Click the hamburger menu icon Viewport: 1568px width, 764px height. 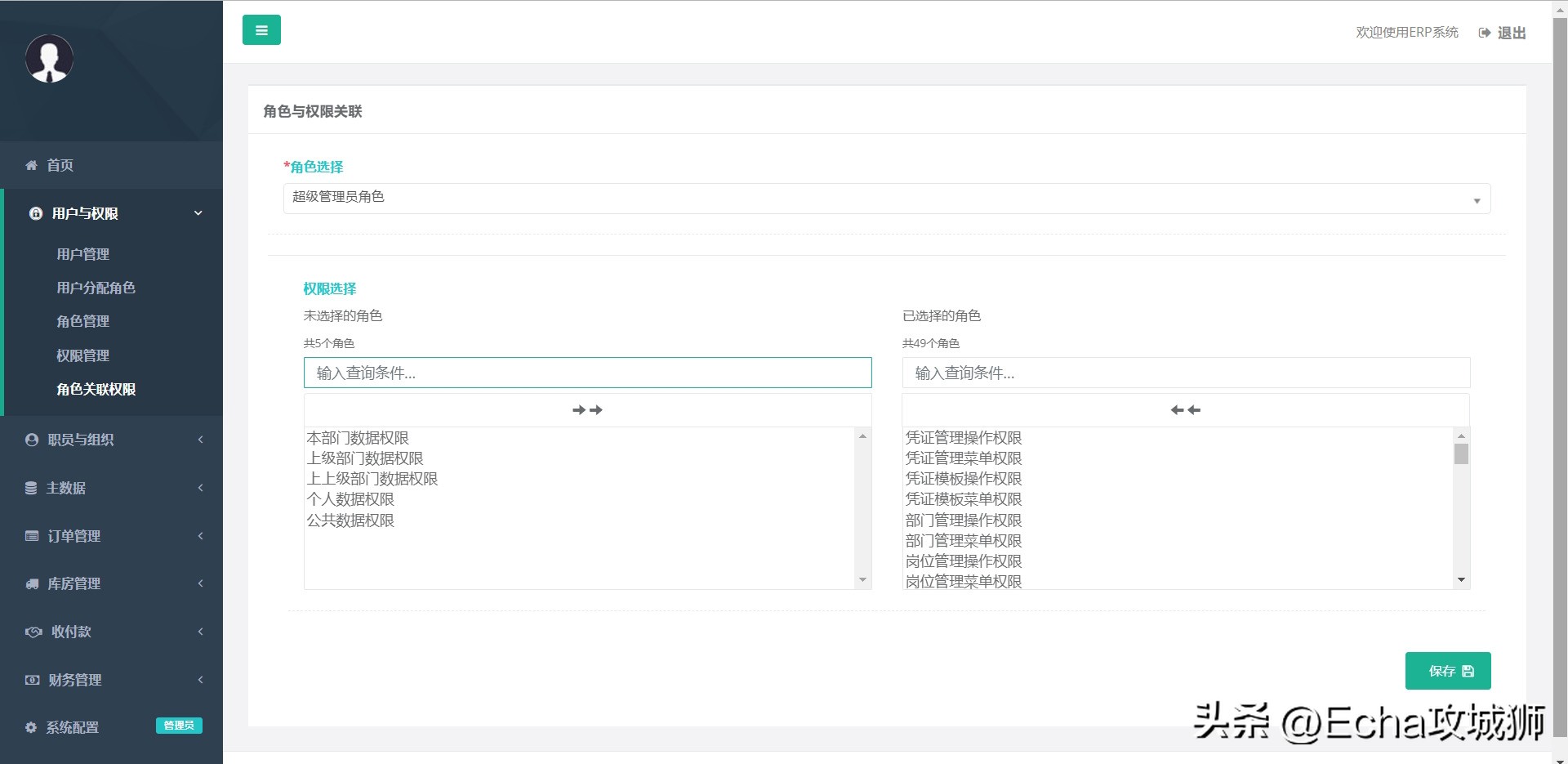click(261, 29)
